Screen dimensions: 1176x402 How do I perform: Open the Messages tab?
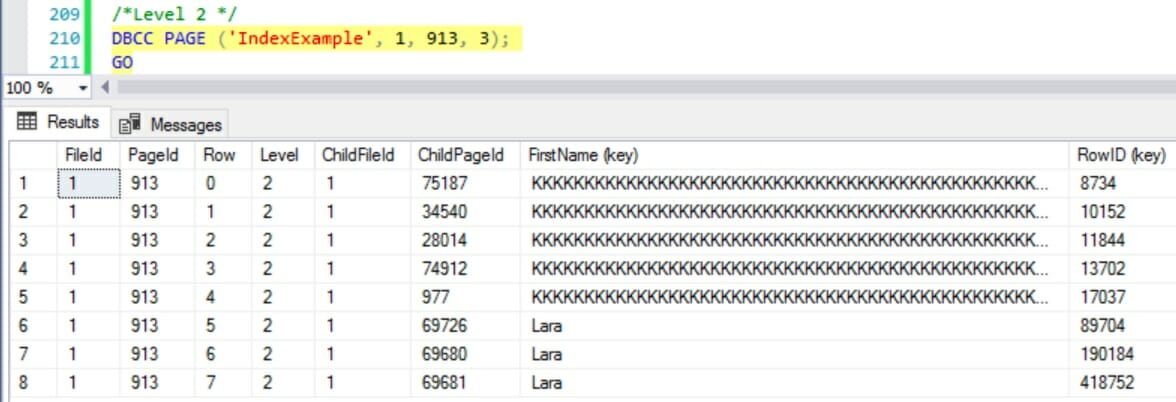[185, 125]
